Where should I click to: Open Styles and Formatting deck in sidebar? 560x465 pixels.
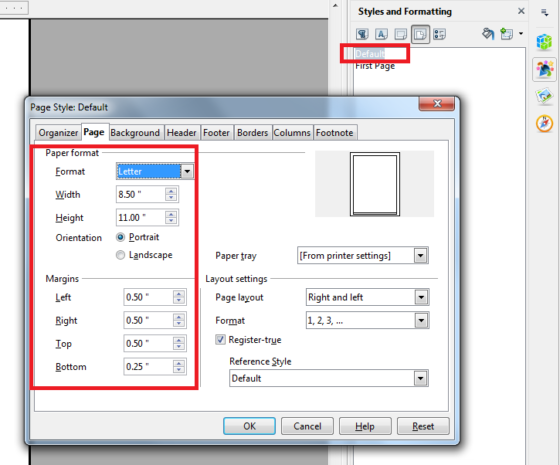[x=544, y=69]
